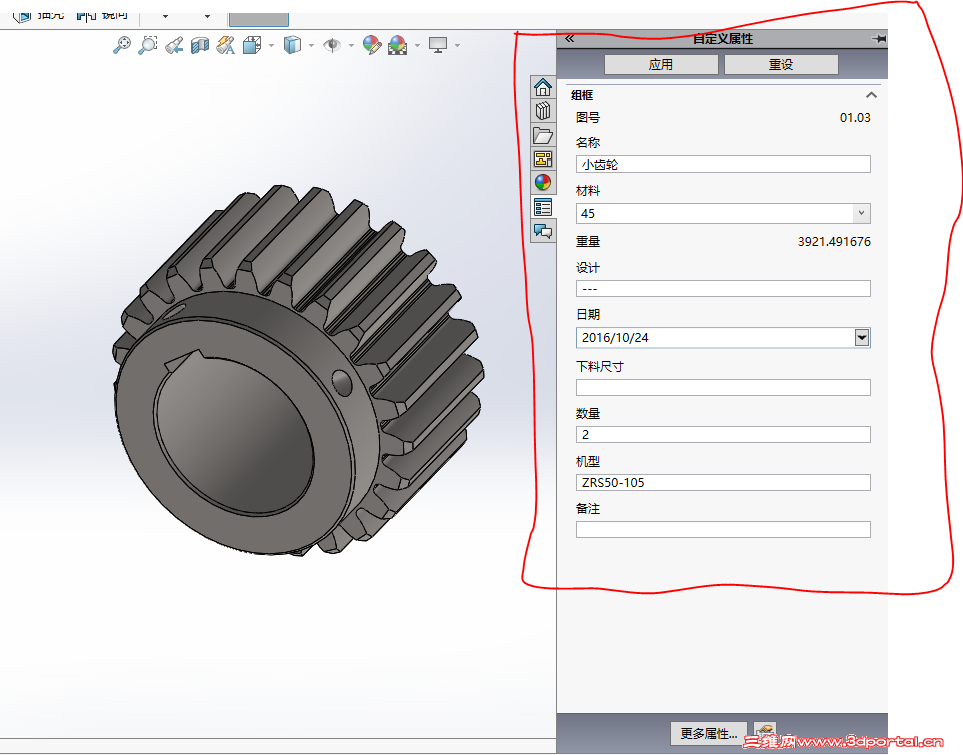Open the View Settings dropdown arrow
The image size is (963, 755).
click(457, 45)
